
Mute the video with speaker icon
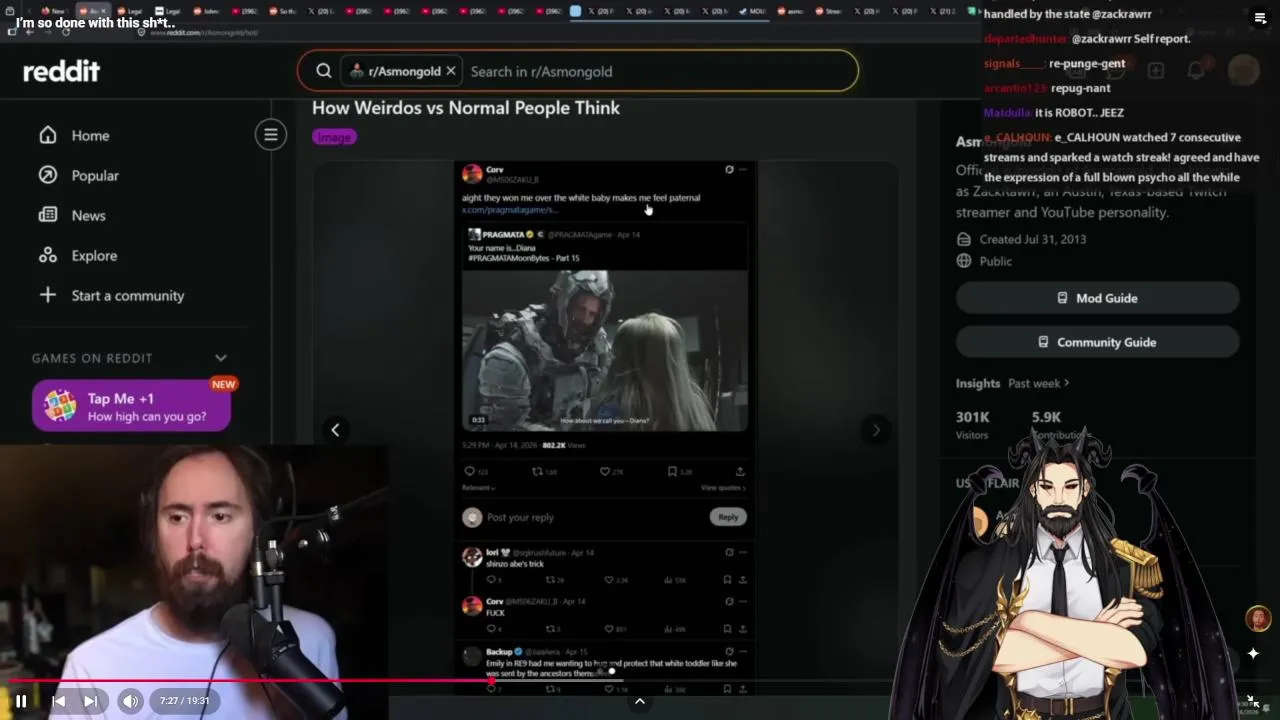(130, 701)
